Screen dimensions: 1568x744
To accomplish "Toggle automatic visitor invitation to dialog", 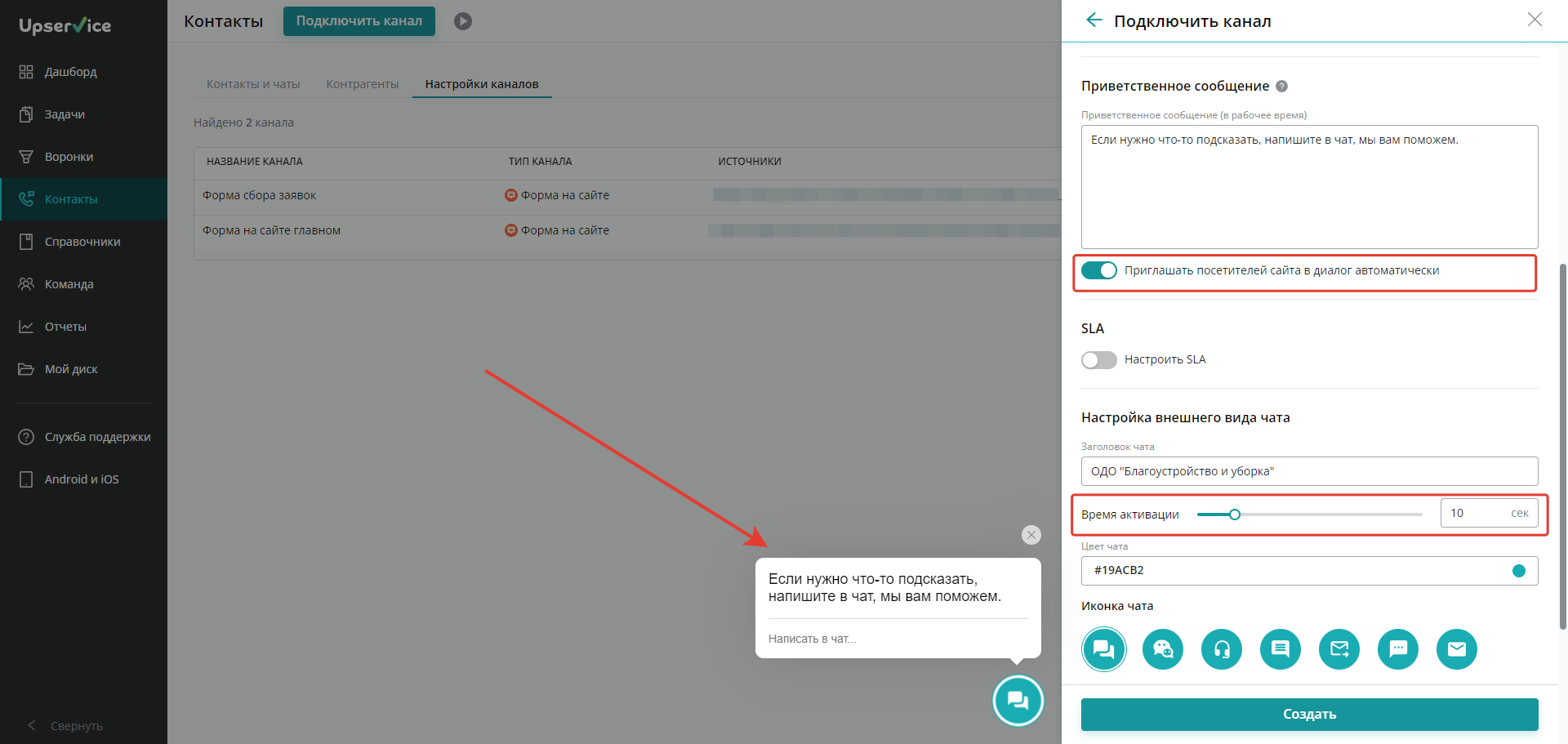I will (1098, 270).
